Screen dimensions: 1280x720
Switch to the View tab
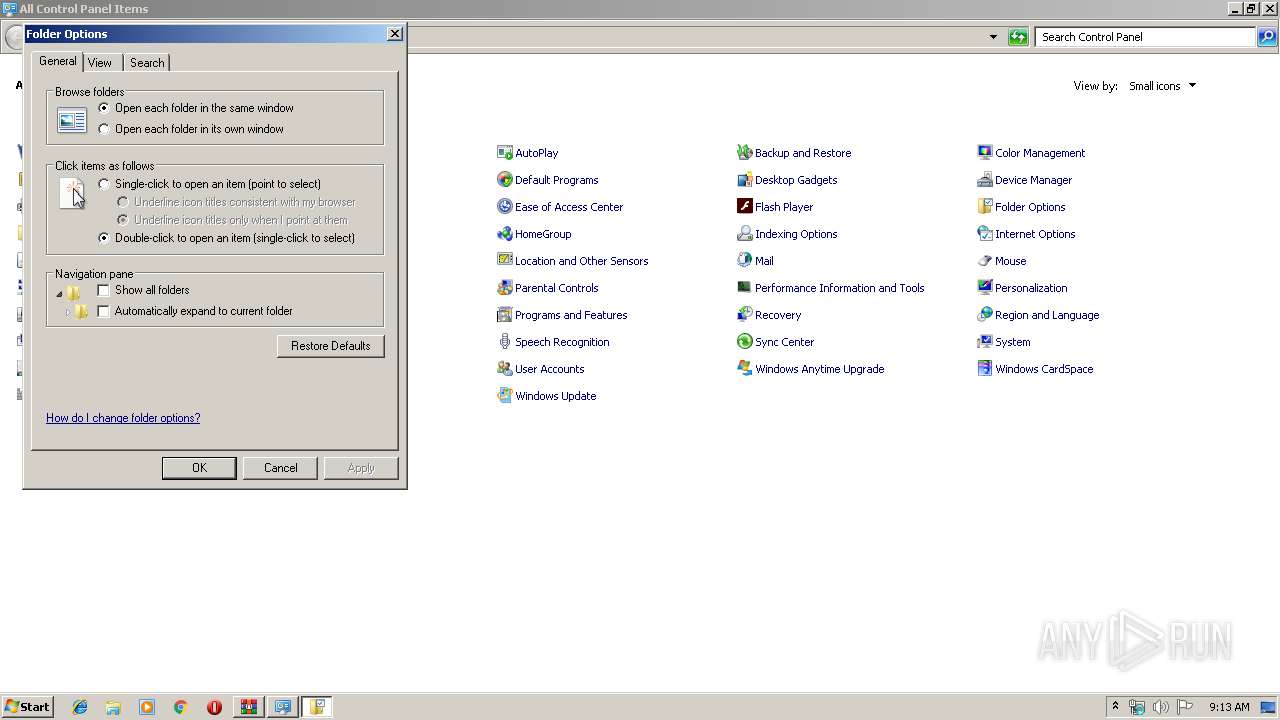100,63
